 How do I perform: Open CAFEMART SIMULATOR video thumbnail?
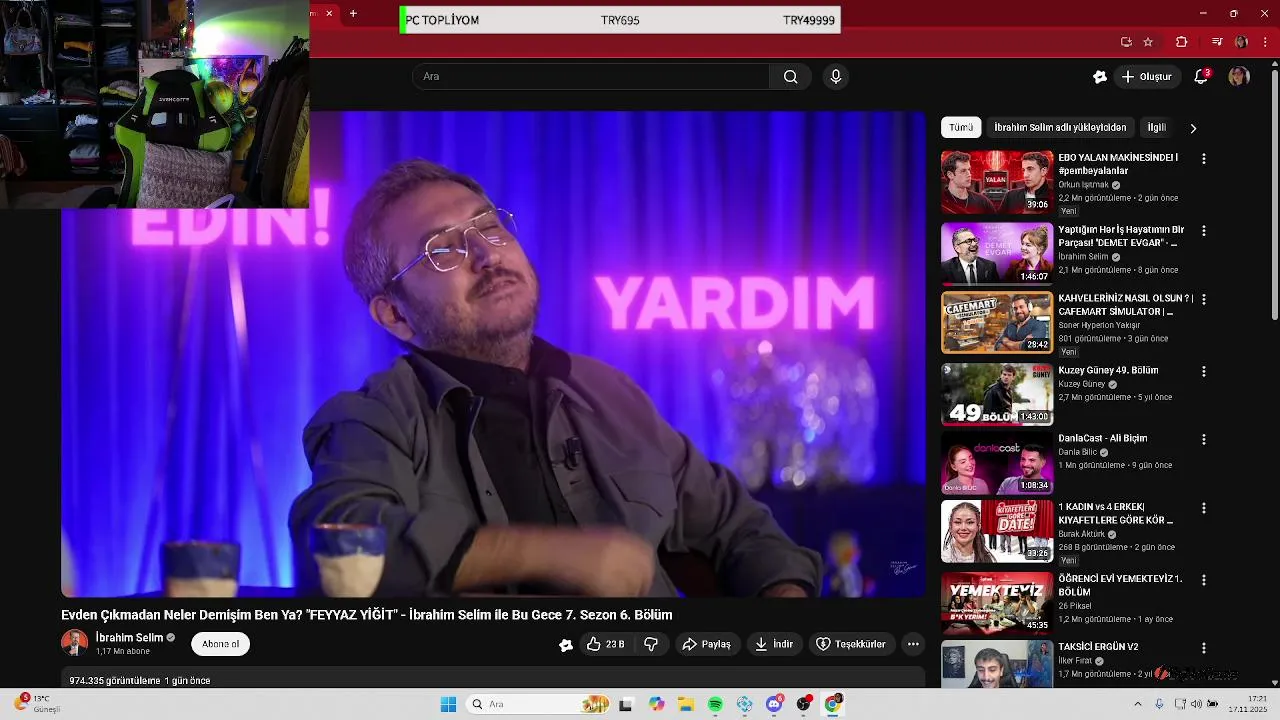click(997, 322)
